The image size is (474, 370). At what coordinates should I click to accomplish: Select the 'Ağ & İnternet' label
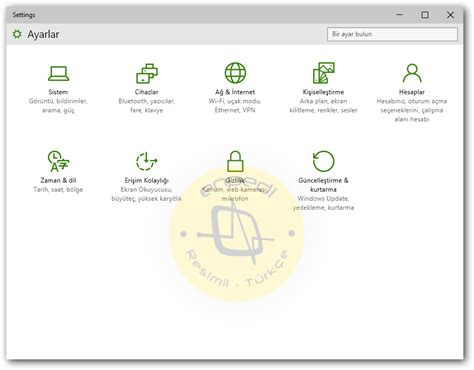(x=235, y=92)
